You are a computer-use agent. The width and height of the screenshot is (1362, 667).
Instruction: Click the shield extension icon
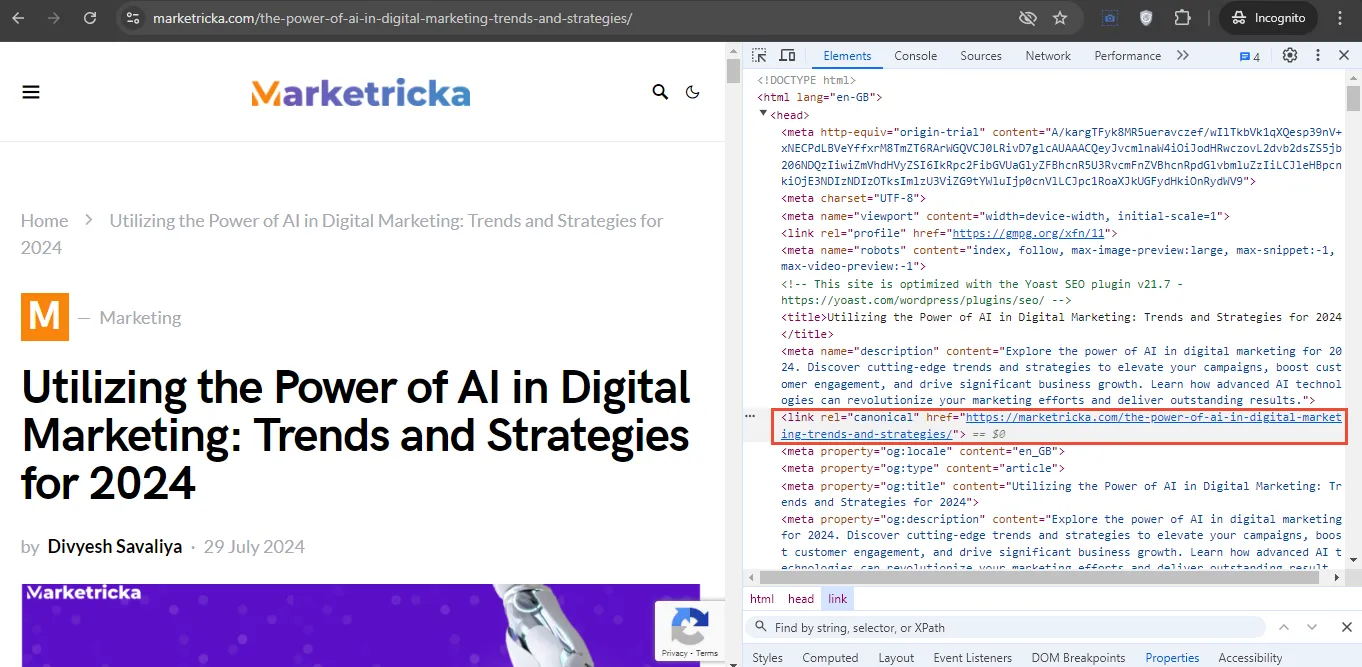(1146, 18)
